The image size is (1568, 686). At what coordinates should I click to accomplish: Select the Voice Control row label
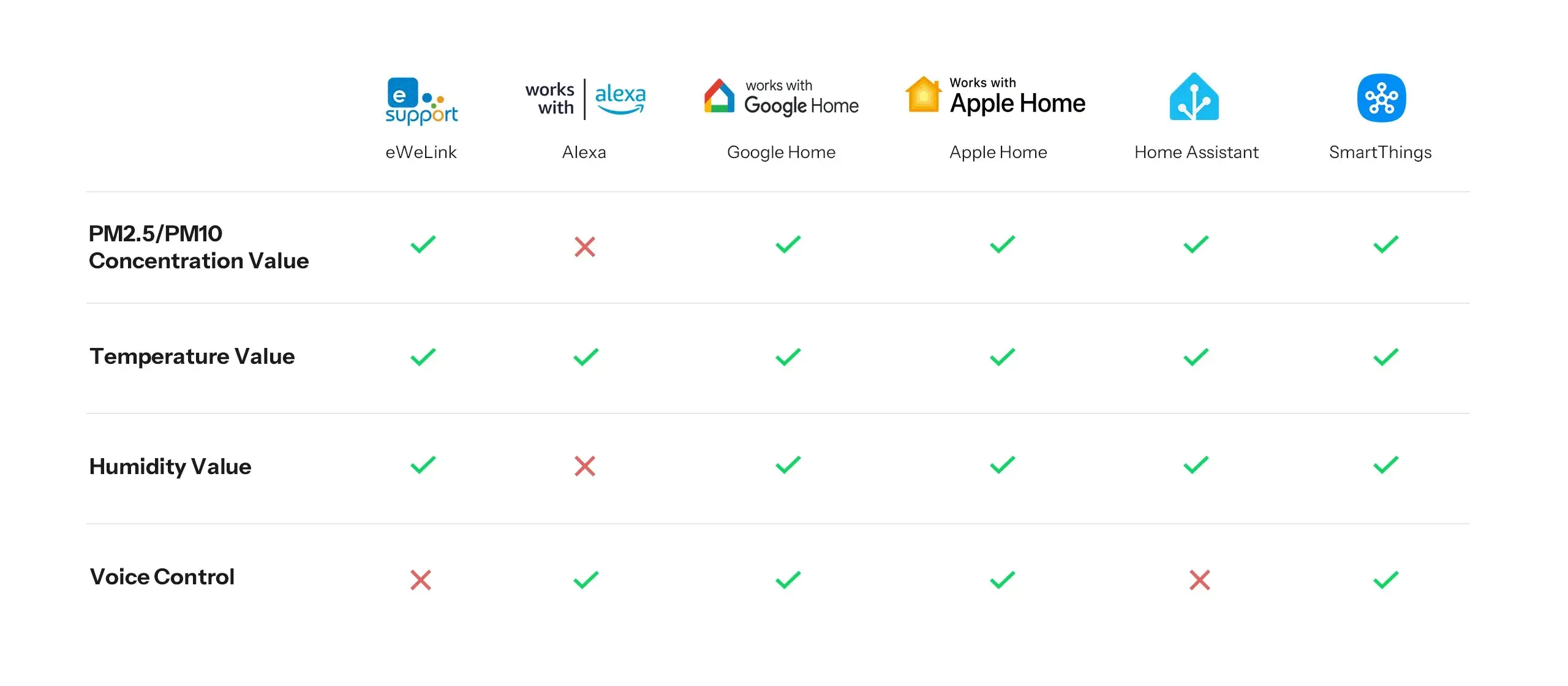coord(162,577)
